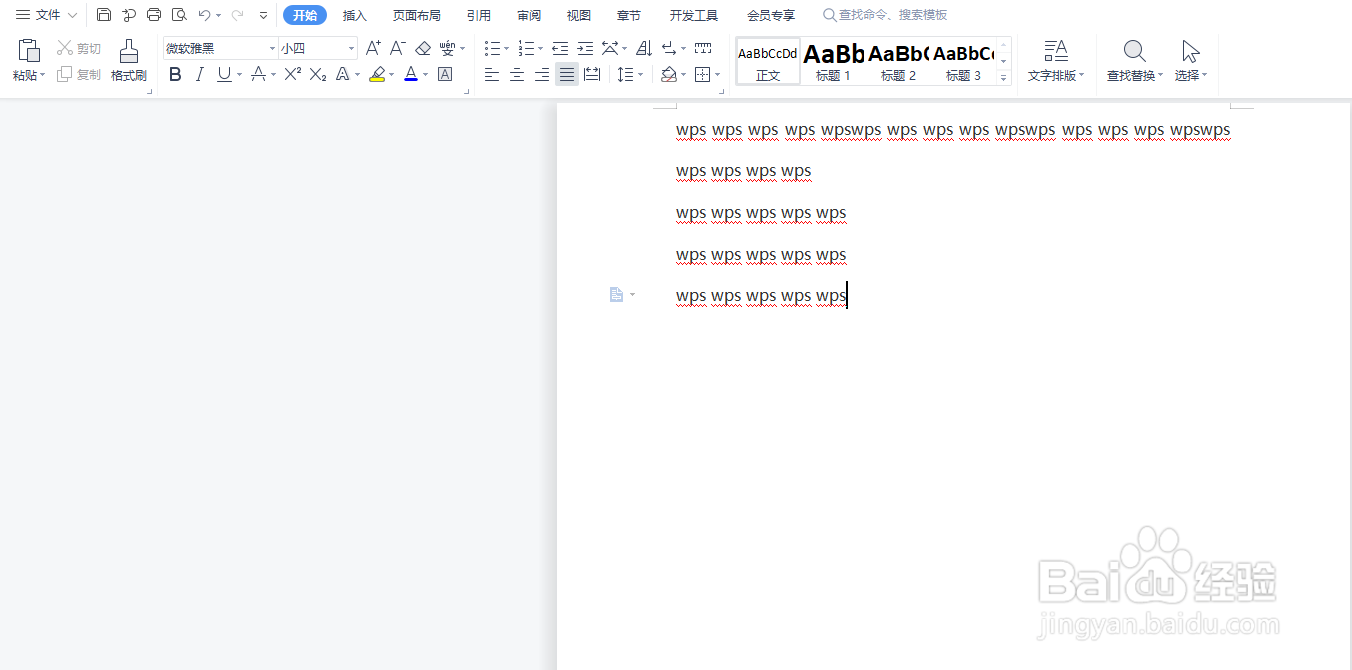1352x670 pixels.
Task: Decrease paragraph indent
Action: [x=560, y=48]
